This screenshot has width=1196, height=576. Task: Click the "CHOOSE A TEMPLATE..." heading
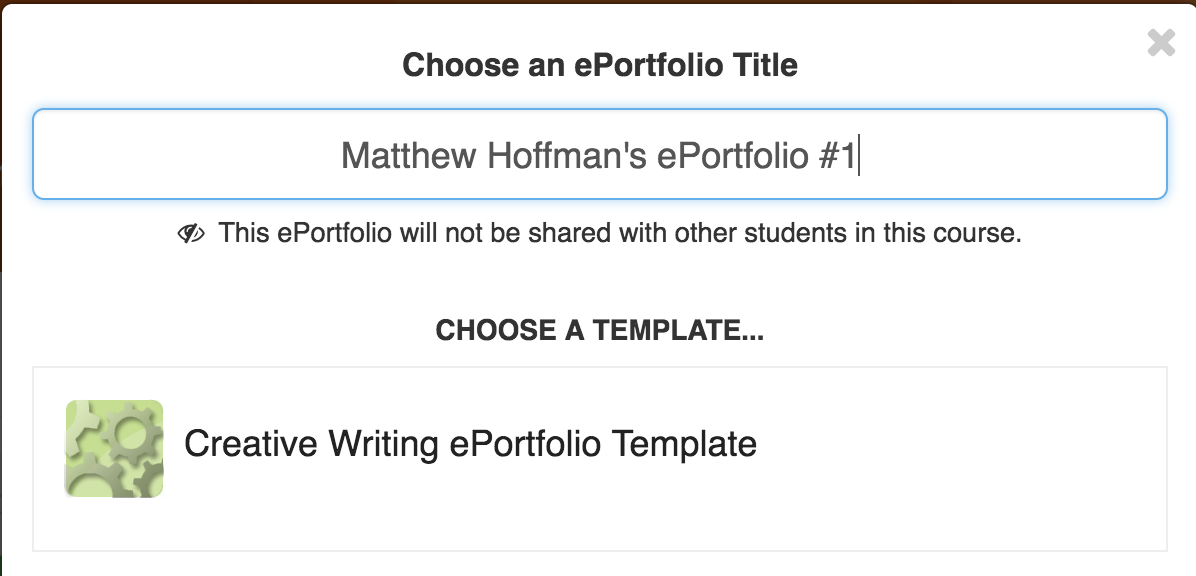600,331
